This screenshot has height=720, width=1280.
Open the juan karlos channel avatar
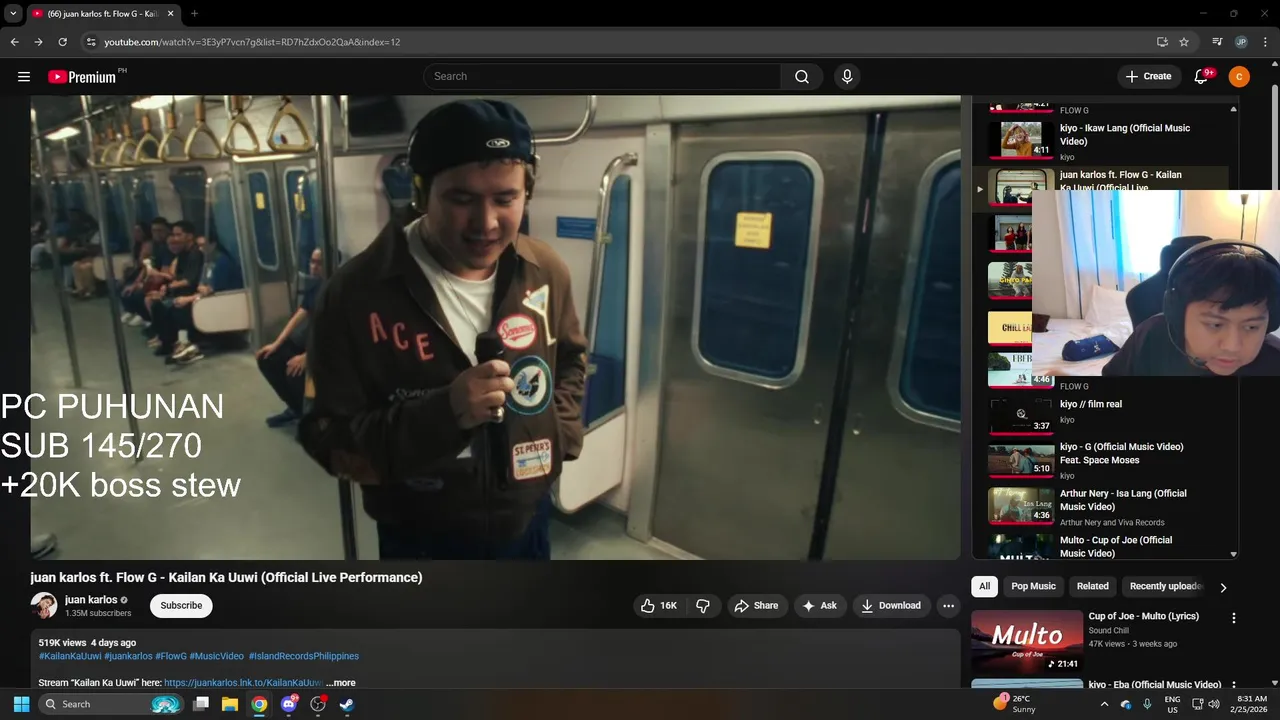click(44, 605)
